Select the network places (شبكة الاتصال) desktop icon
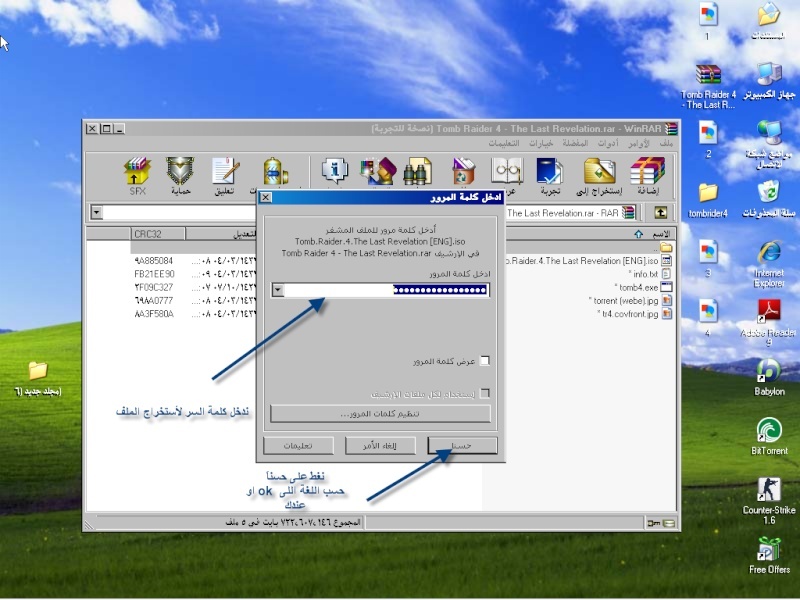Viewport: 800px width, 600px height. coord(769,145)
